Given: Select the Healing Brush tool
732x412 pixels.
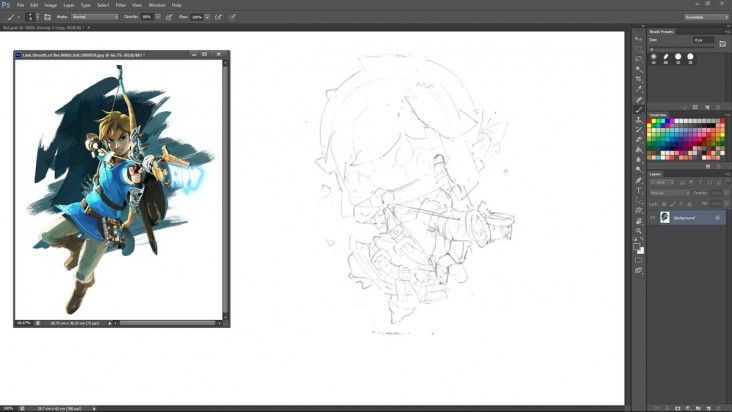Looking at the screenshot, I should (639, 99).
